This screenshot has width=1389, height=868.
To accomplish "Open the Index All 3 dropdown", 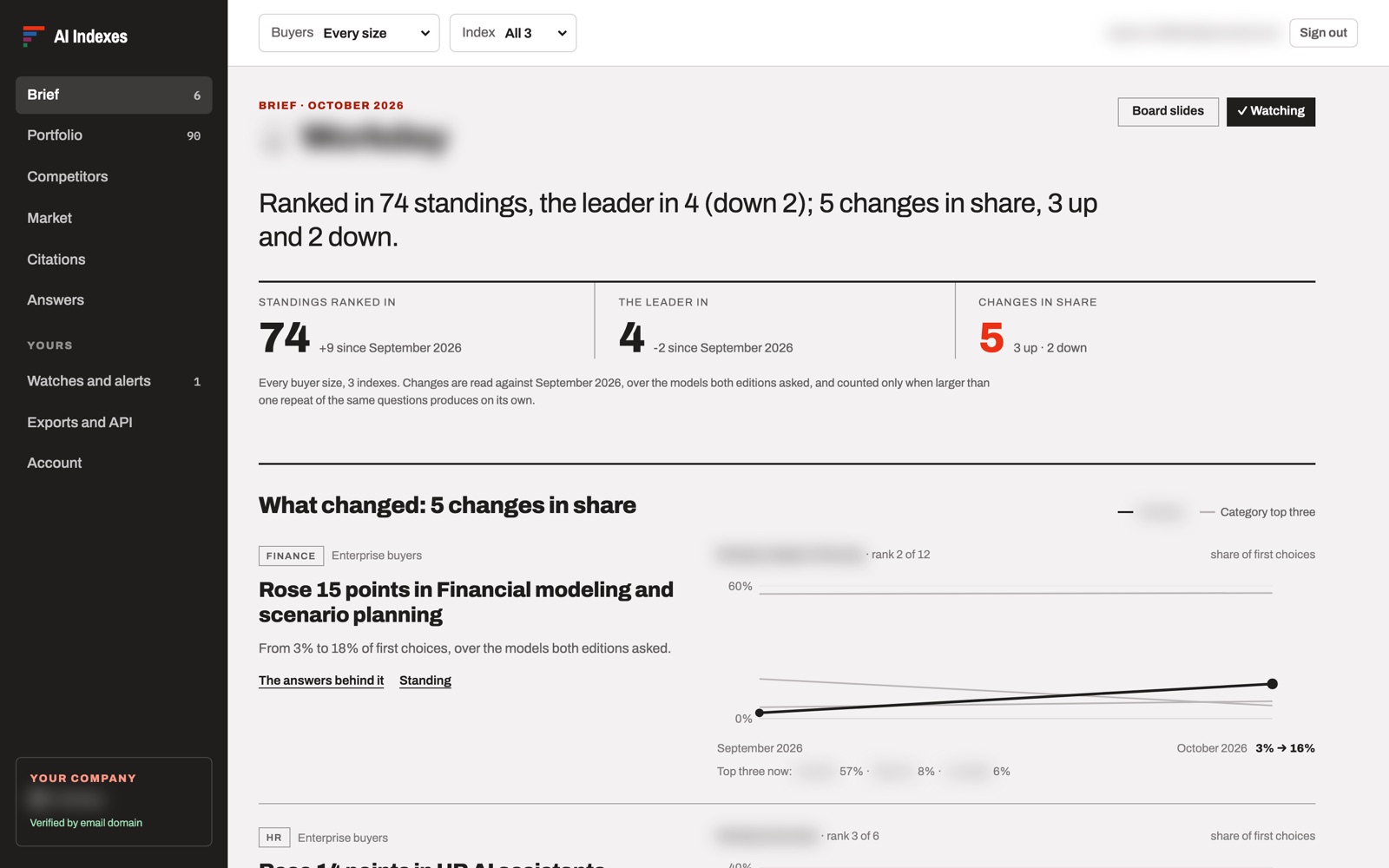I will pos(513,33).
